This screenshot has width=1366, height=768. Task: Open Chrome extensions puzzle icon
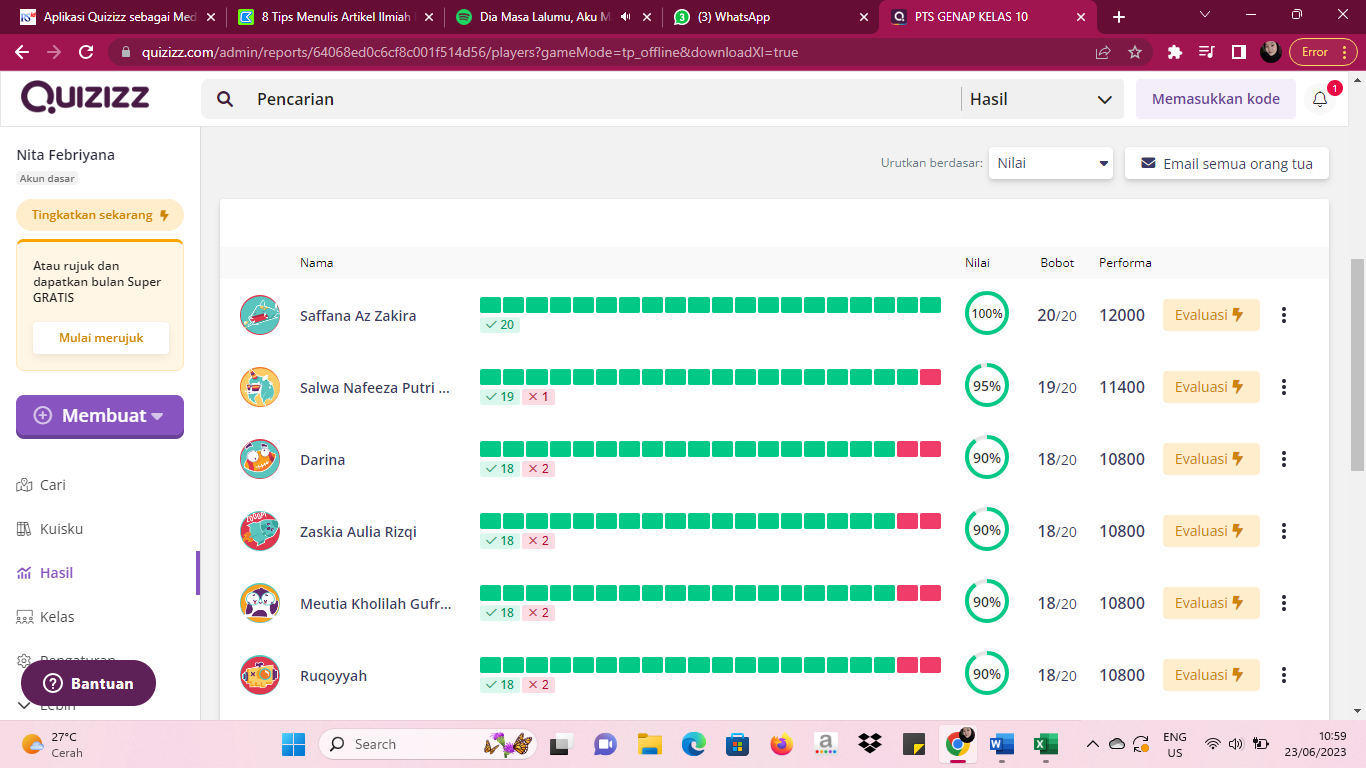point(1175,52)
